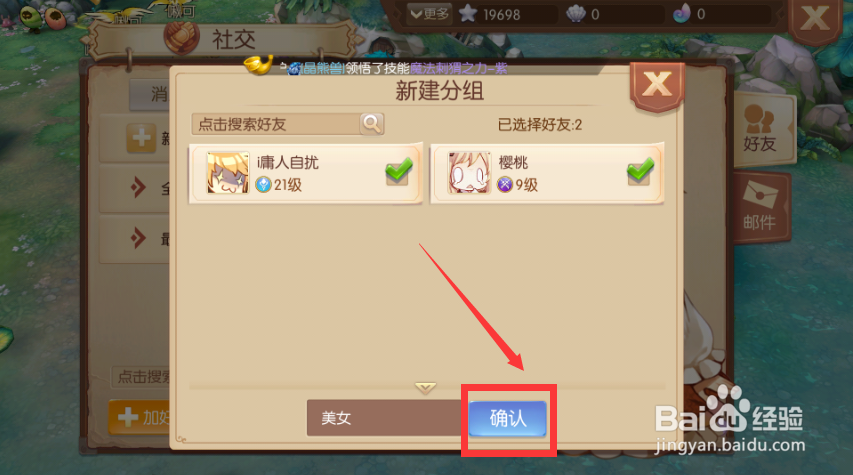Edit the group name field 美女
The width and height of the screenshot is (853, 475).
[x=385, y=418]
